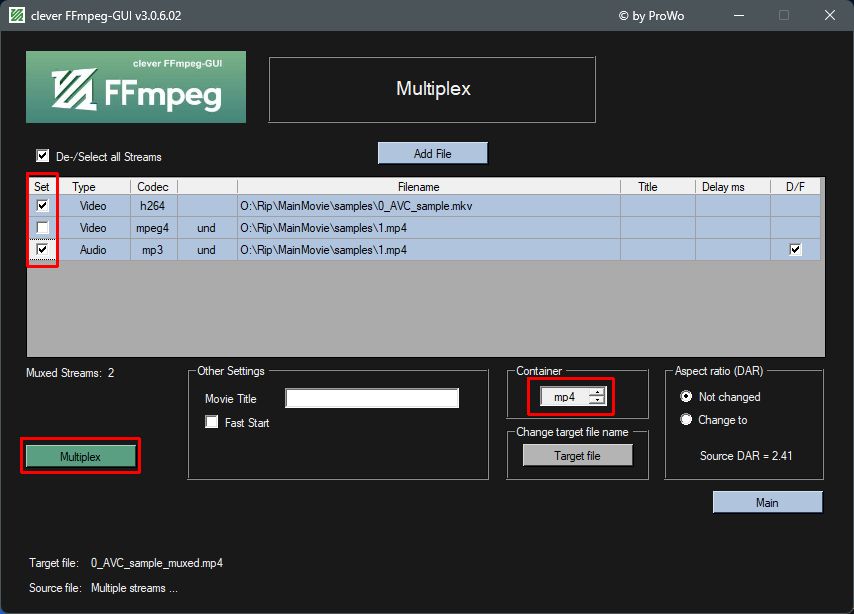Select the Change to aspect ratio option
The height and width of the screenshot is (614, 854).
point(686,420)
